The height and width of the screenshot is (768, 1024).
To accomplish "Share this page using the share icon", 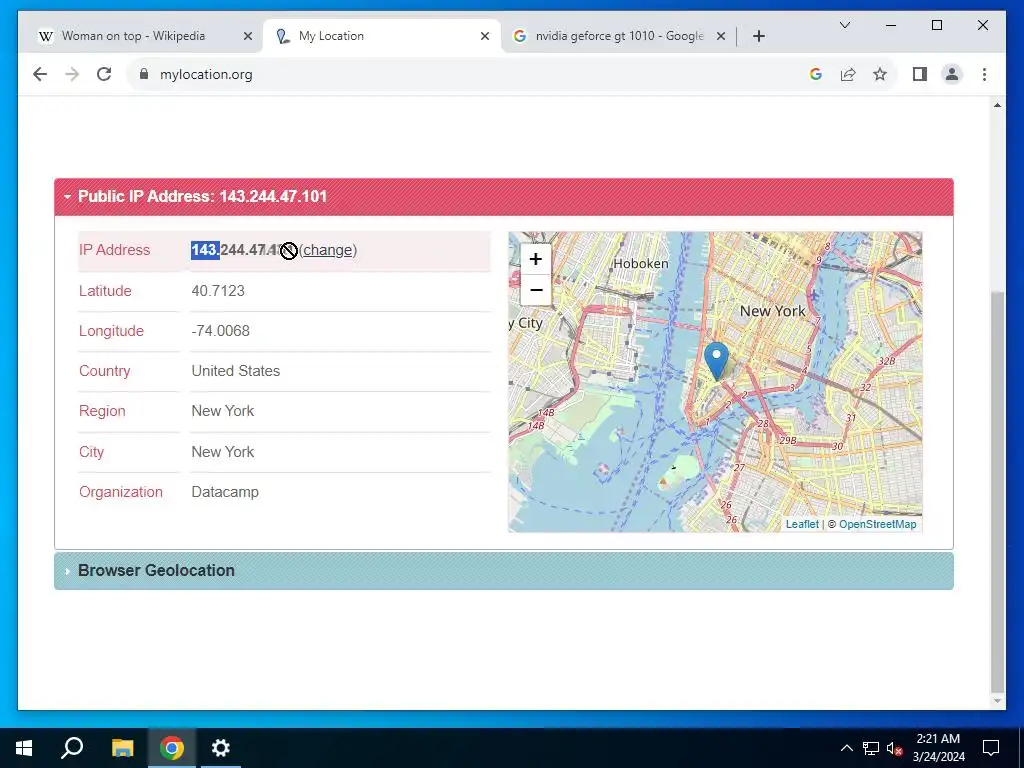I will click(848, 74).
